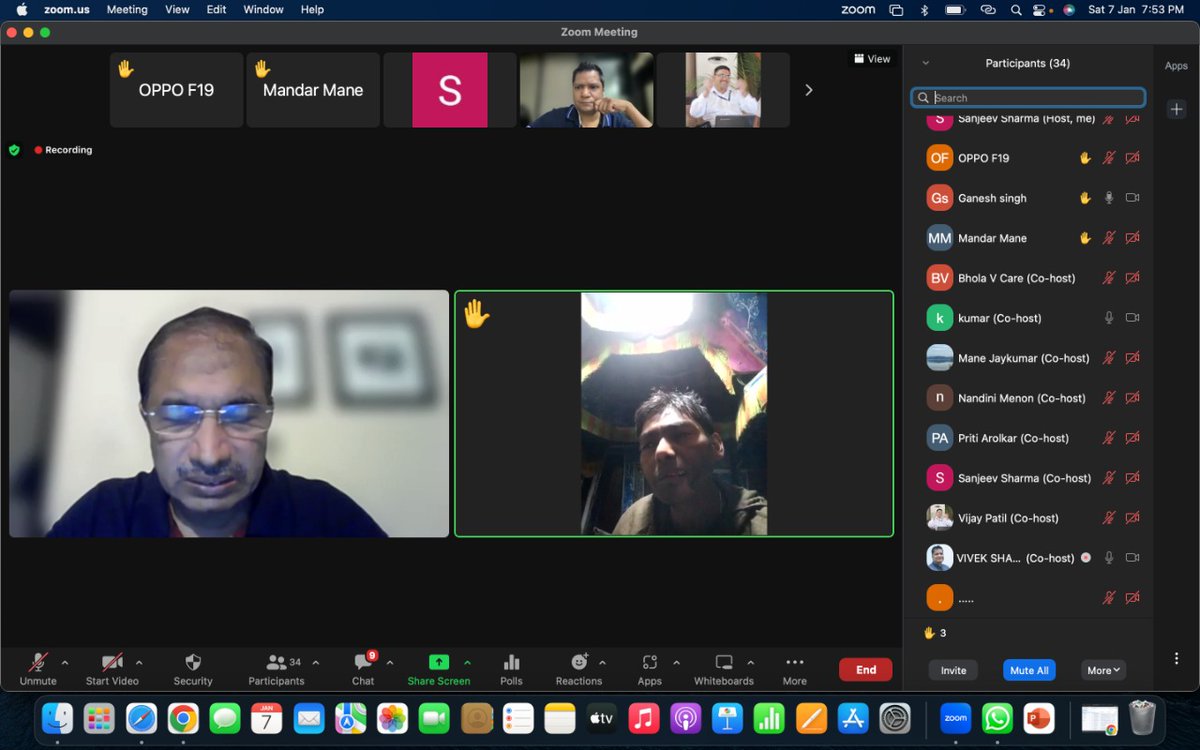Toggle Priti Arolkar muted microphone

point(1109,438)
